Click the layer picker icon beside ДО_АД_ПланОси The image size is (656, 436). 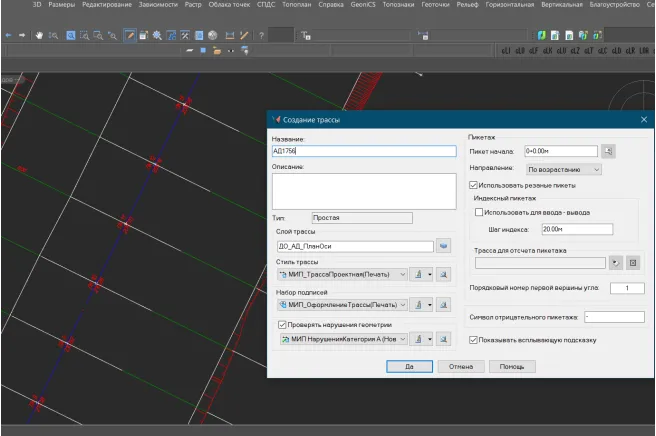(x=445, y=244)
